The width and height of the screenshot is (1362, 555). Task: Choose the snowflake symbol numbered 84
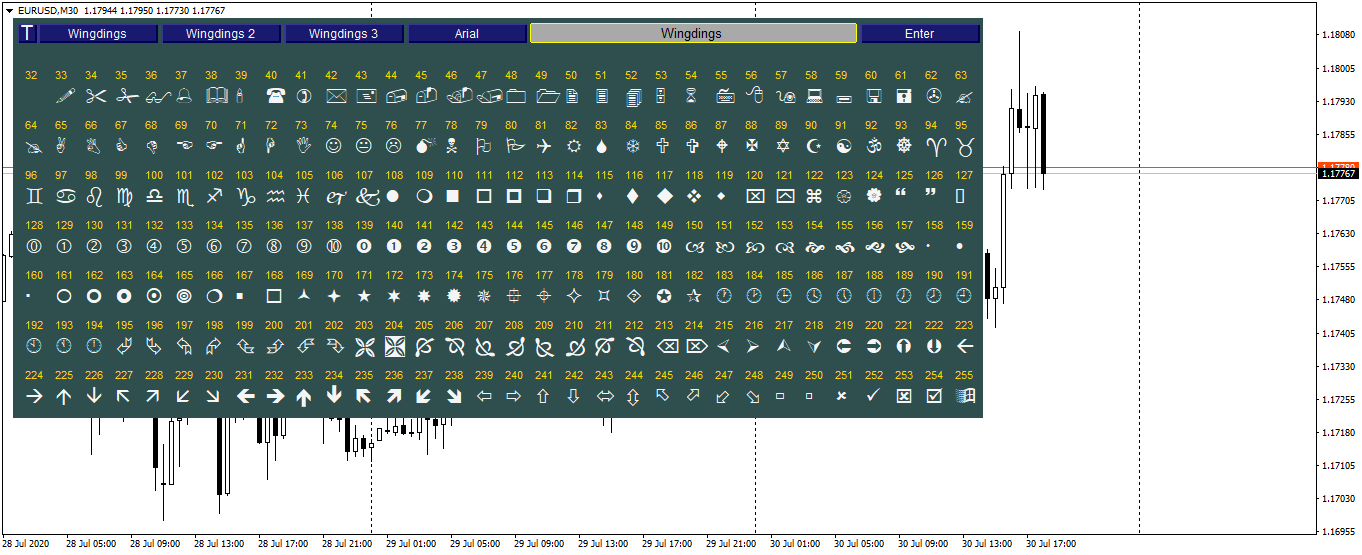pyautogui.click(x=632, y=146)
